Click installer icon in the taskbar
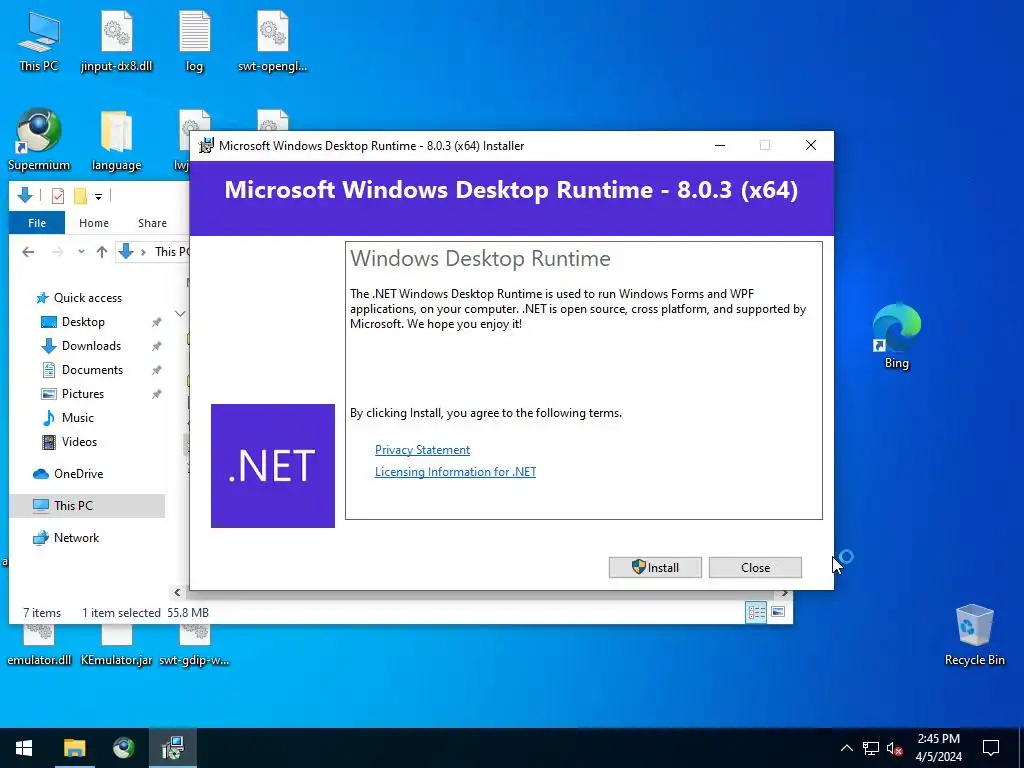The image size is (1024, 768). point(172,748)
